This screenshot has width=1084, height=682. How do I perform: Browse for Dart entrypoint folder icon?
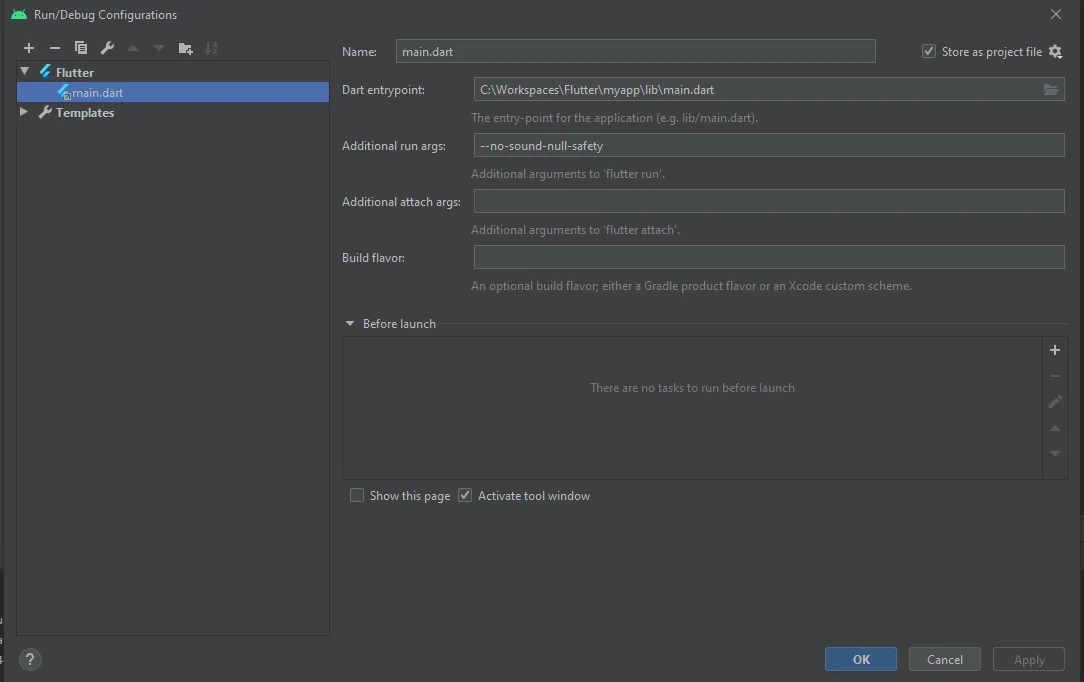tap(1051, 90)
